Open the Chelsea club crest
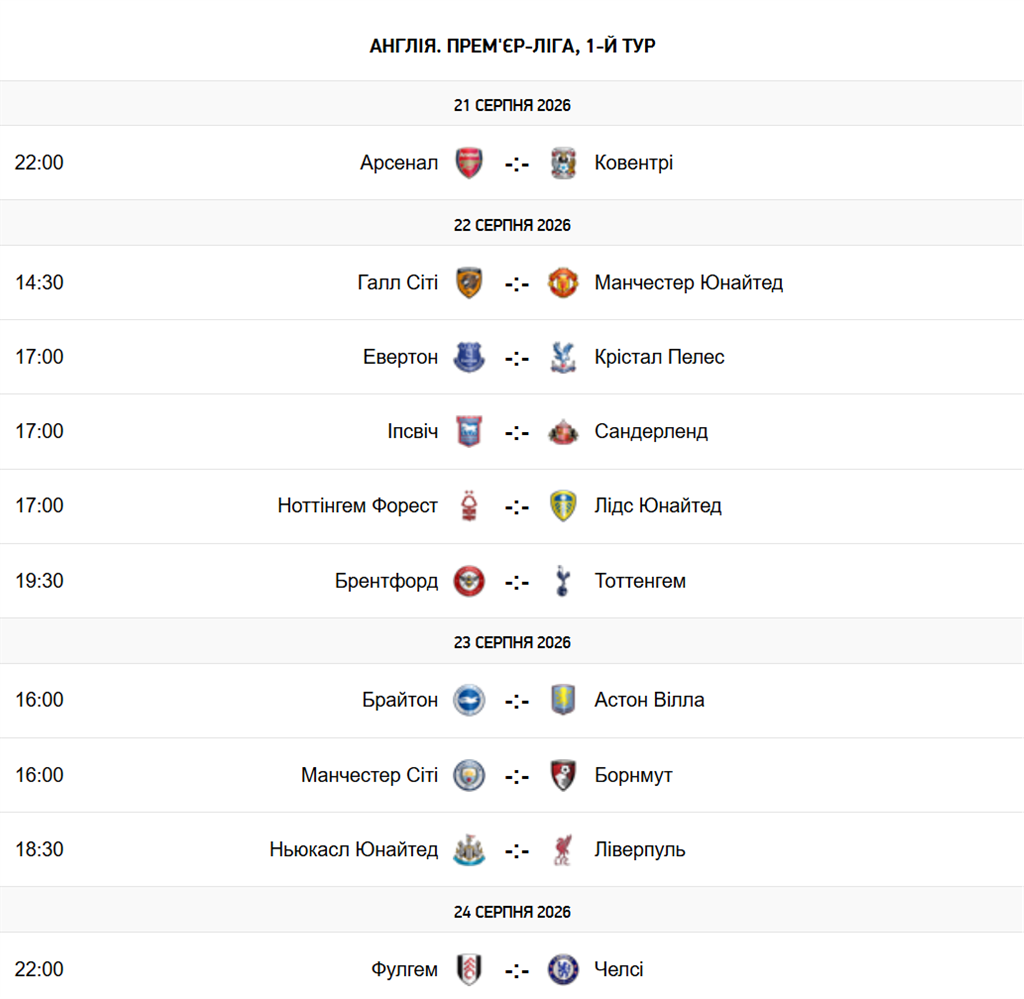This screenshot has width=1024, height=999. [x=563, y=970]
